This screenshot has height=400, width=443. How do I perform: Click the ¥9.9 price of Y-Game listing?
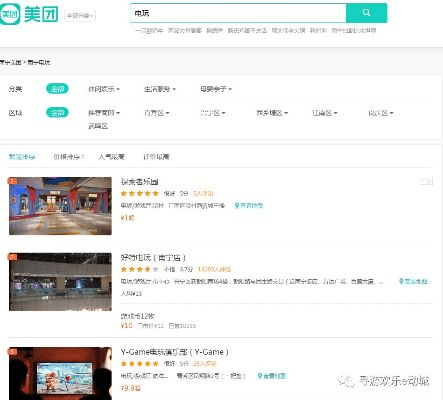pyautogui.click(x=130, y=388)
